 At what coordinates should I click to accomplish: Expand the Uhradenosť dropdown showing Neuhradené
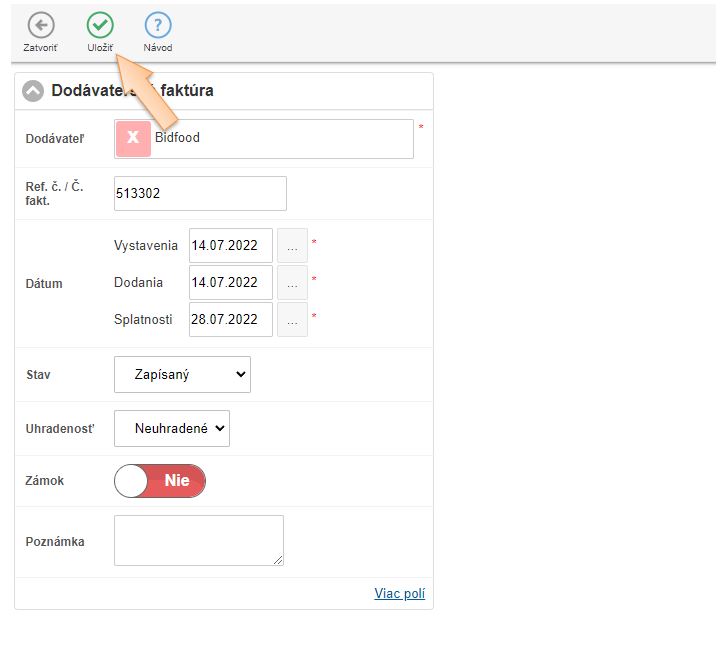pos(172,428)
